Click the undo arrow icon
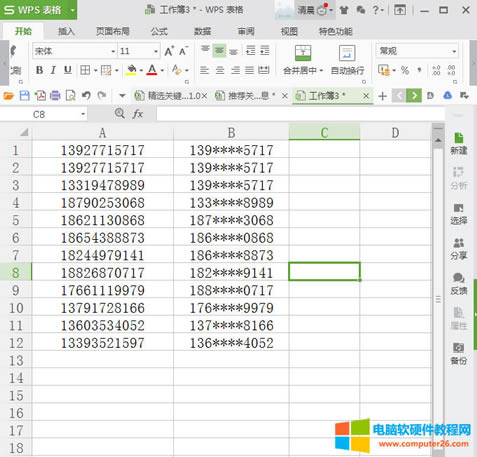 click(x=86, y=96)
